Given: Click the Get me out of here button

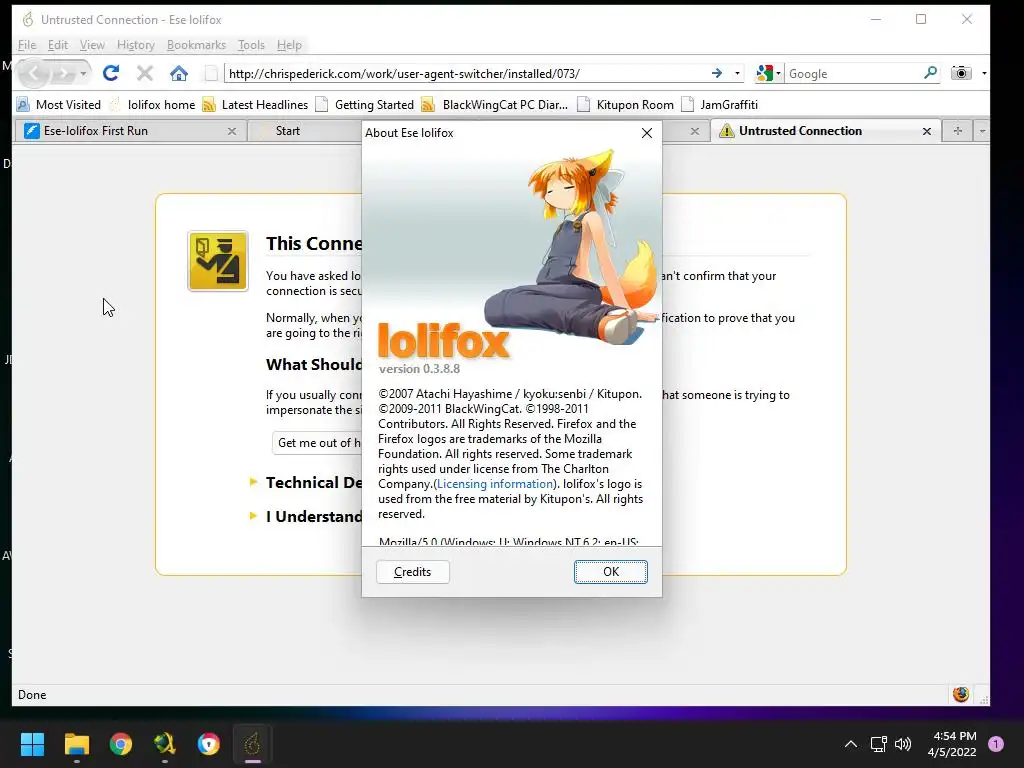Looking at the screenshot, I should coord(317,443).
